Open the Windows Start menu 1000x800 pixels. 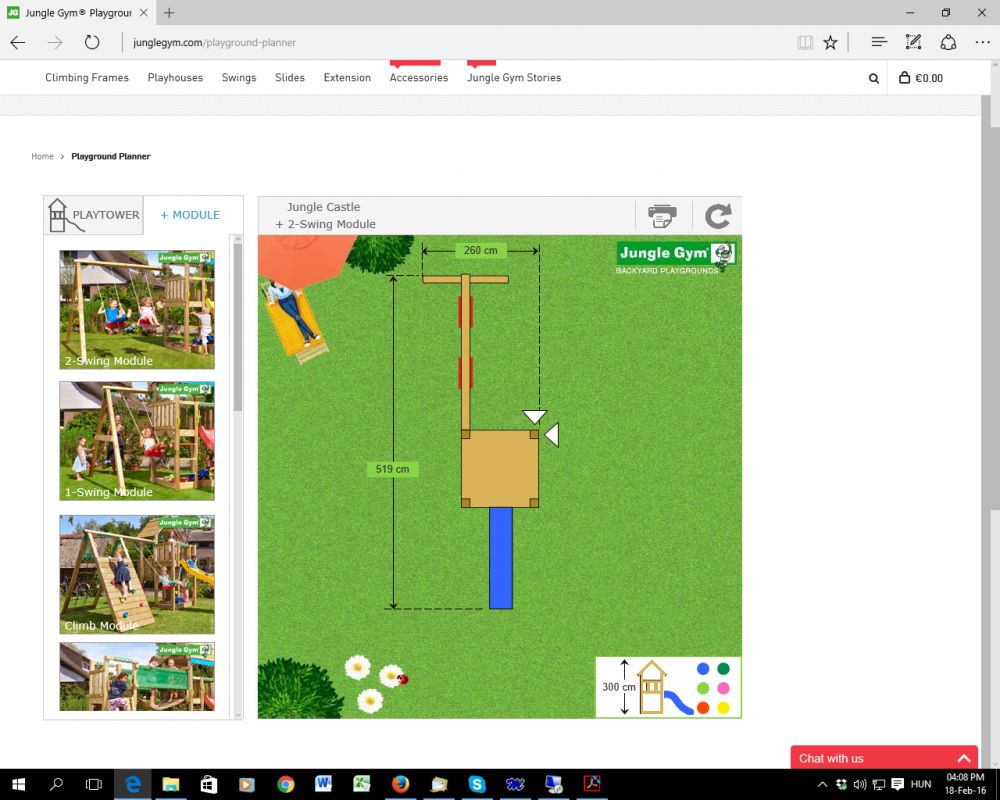pyautogui.click(x=18, y=784)
